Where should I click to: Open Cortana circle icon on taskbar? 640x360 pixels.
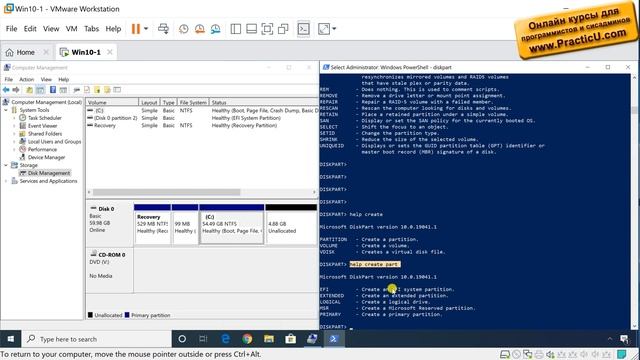click(x=182, y=339)
